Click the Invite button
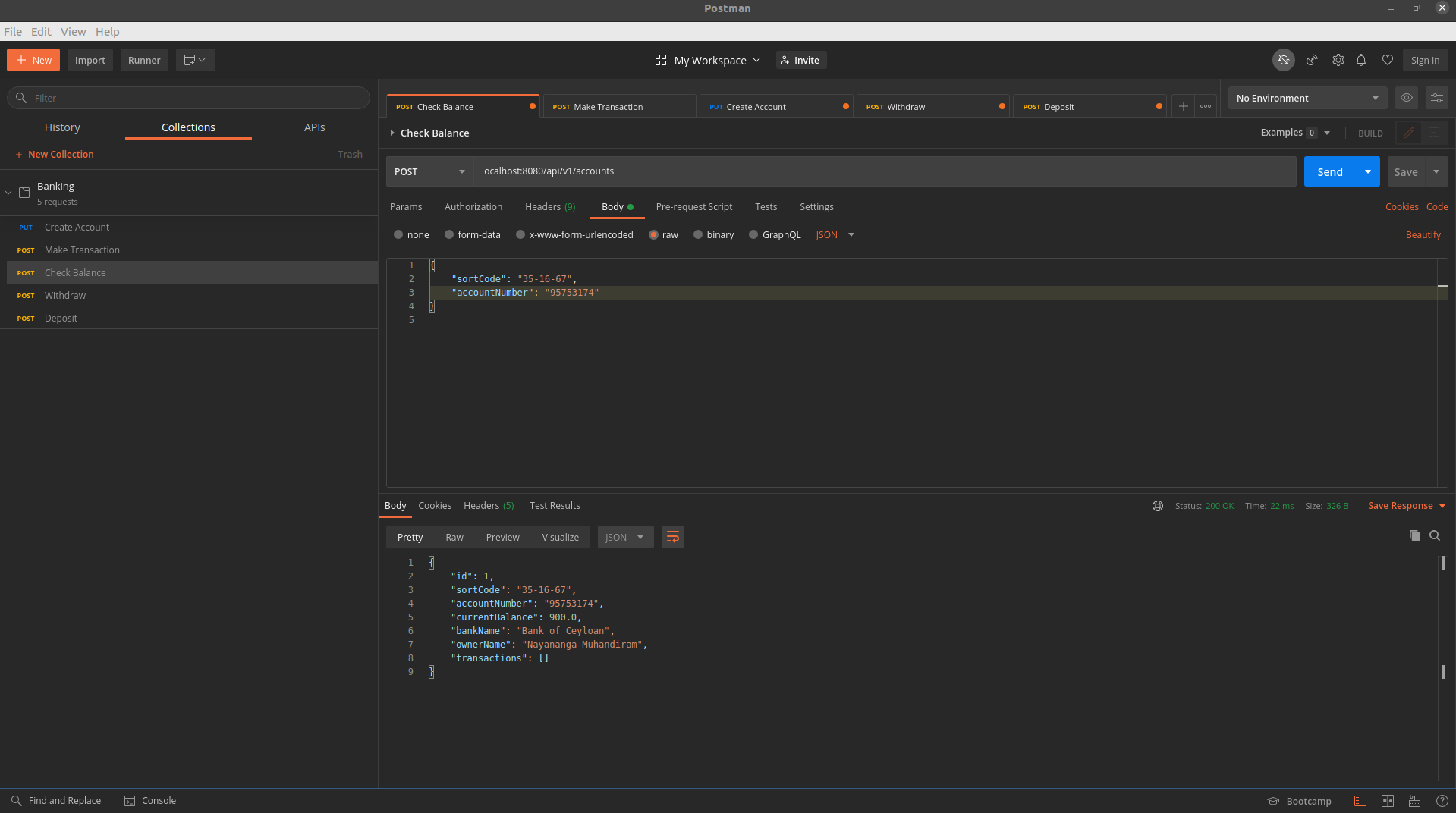1456x813 pixels. coord(800,60)
